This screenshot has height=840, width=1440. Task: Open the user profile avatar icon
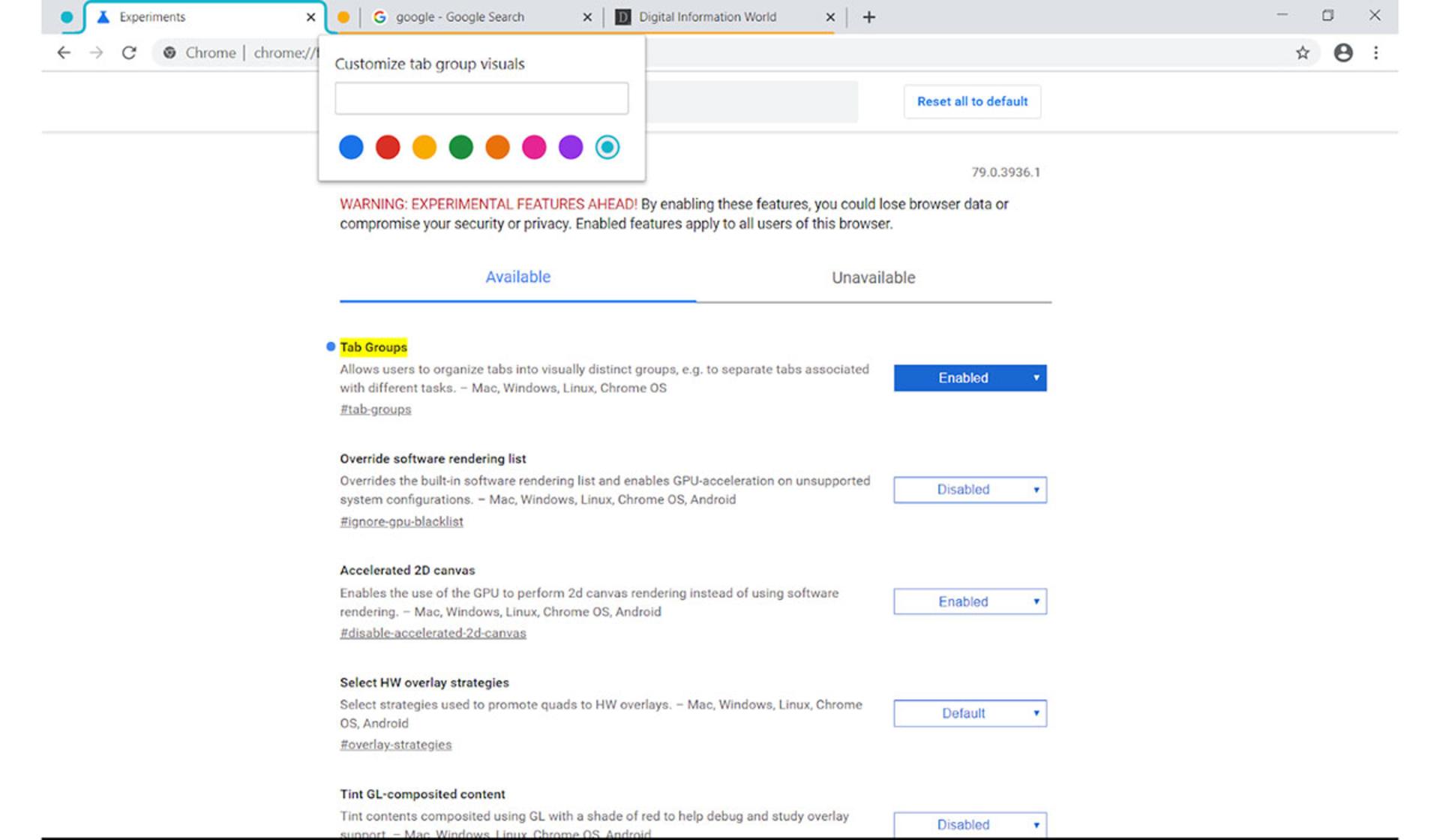pyautogui.click(x=1343, y=52)
